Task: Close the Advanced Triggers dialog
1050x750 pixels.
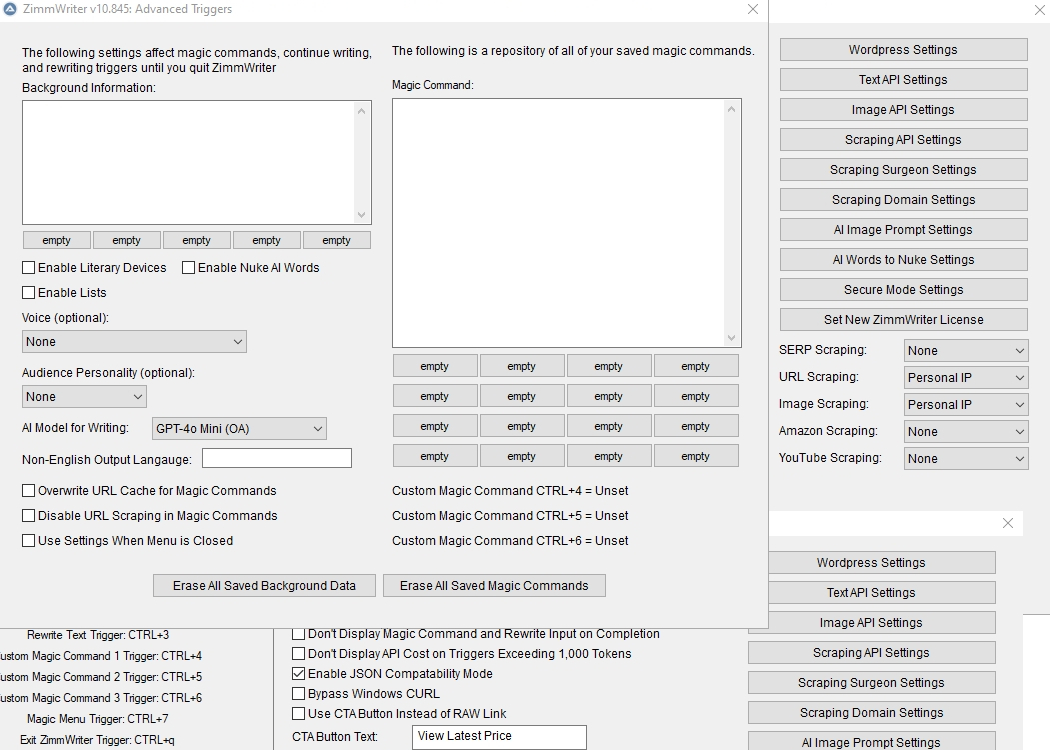Action: coord(753,9)
